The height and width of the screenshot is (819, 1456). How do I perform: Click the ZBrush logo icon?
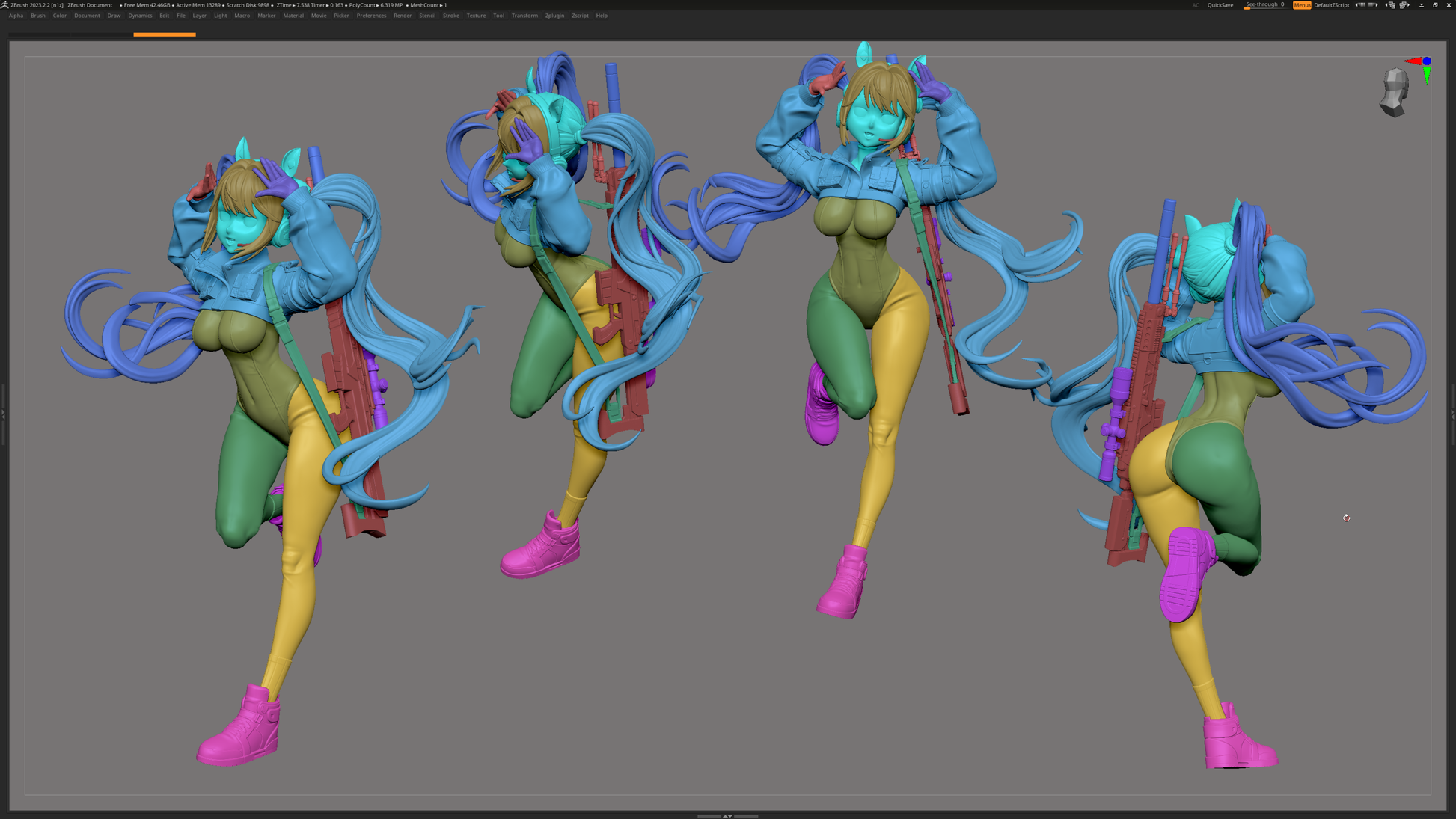click(4, 4)
